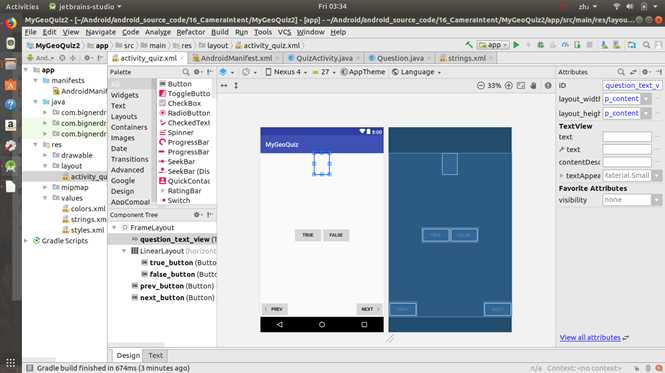This screenshot has width=665, height=373.
Task: Zoom out the design preview
Action: coord(480,85)
